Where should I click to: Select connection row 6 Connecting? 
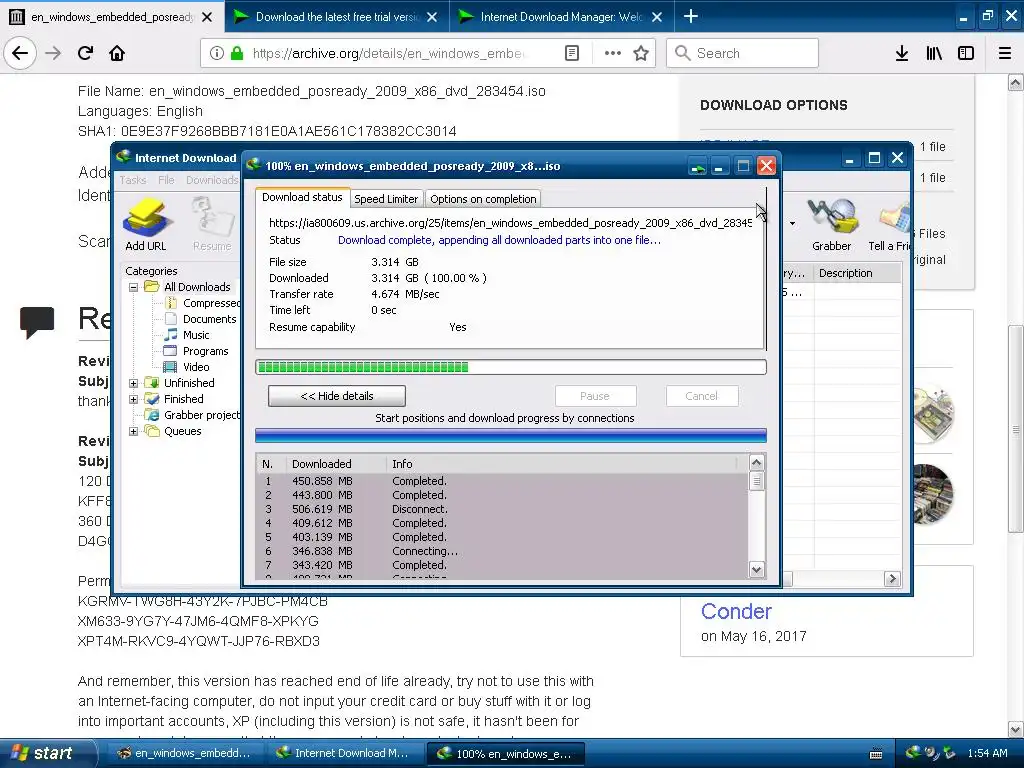tap(502, 551)
